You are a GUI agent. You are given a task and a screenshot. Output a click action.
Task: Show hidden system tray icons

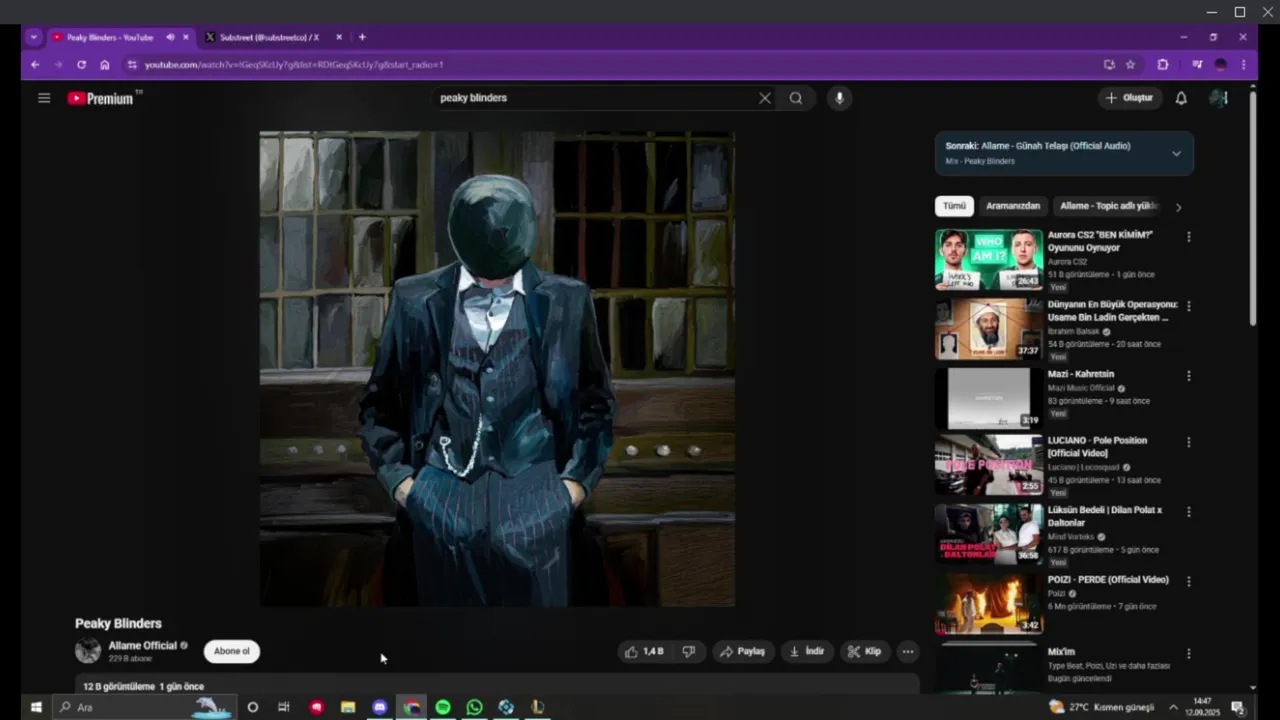coord(1174,707)
